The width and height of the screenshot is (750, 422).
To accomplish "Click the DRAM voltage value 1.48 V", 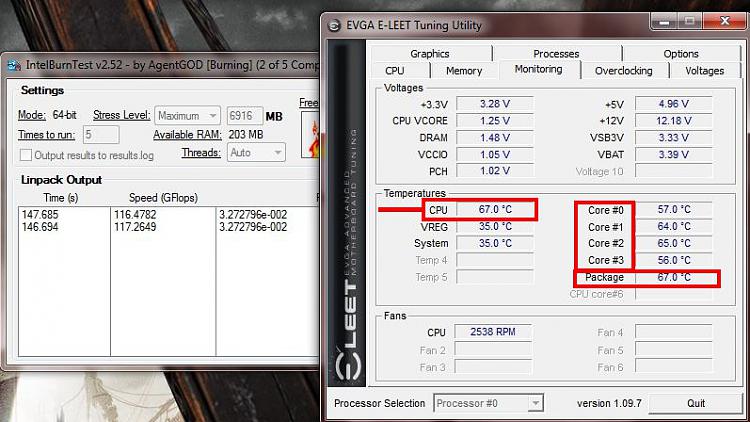I will point(495,138).
